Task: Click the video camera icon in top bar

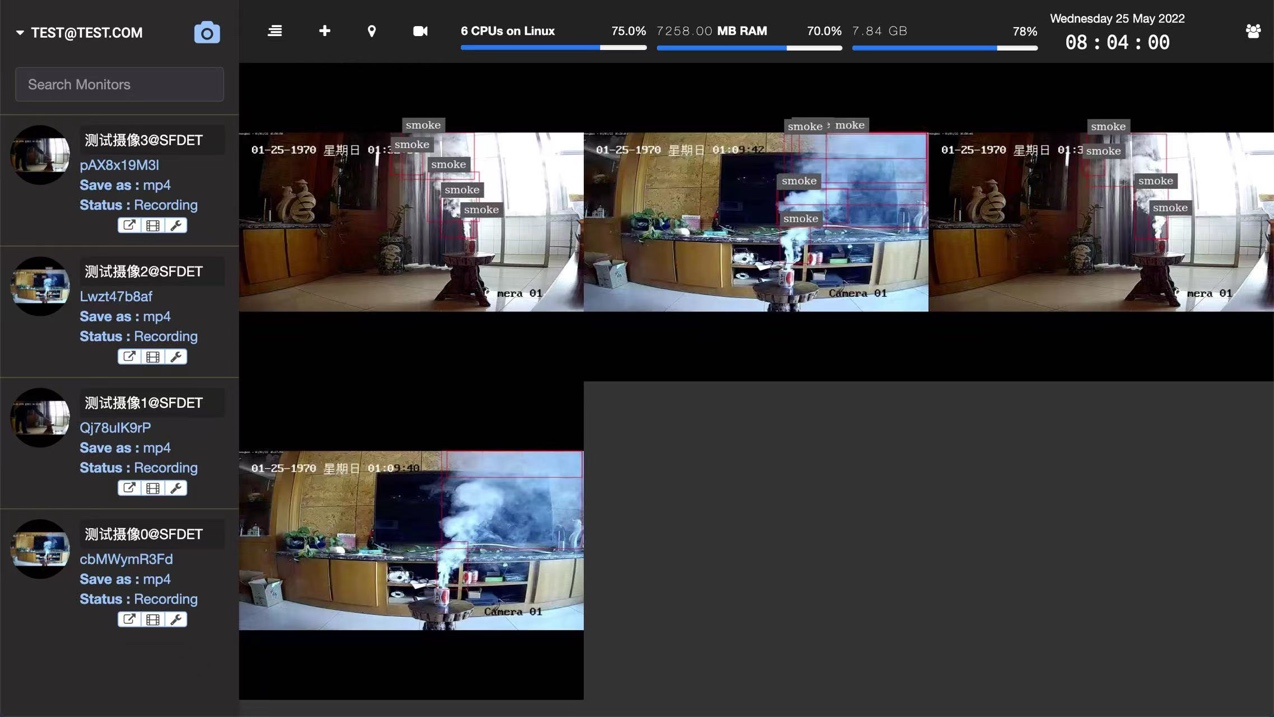Action: [x=420, y=31]
